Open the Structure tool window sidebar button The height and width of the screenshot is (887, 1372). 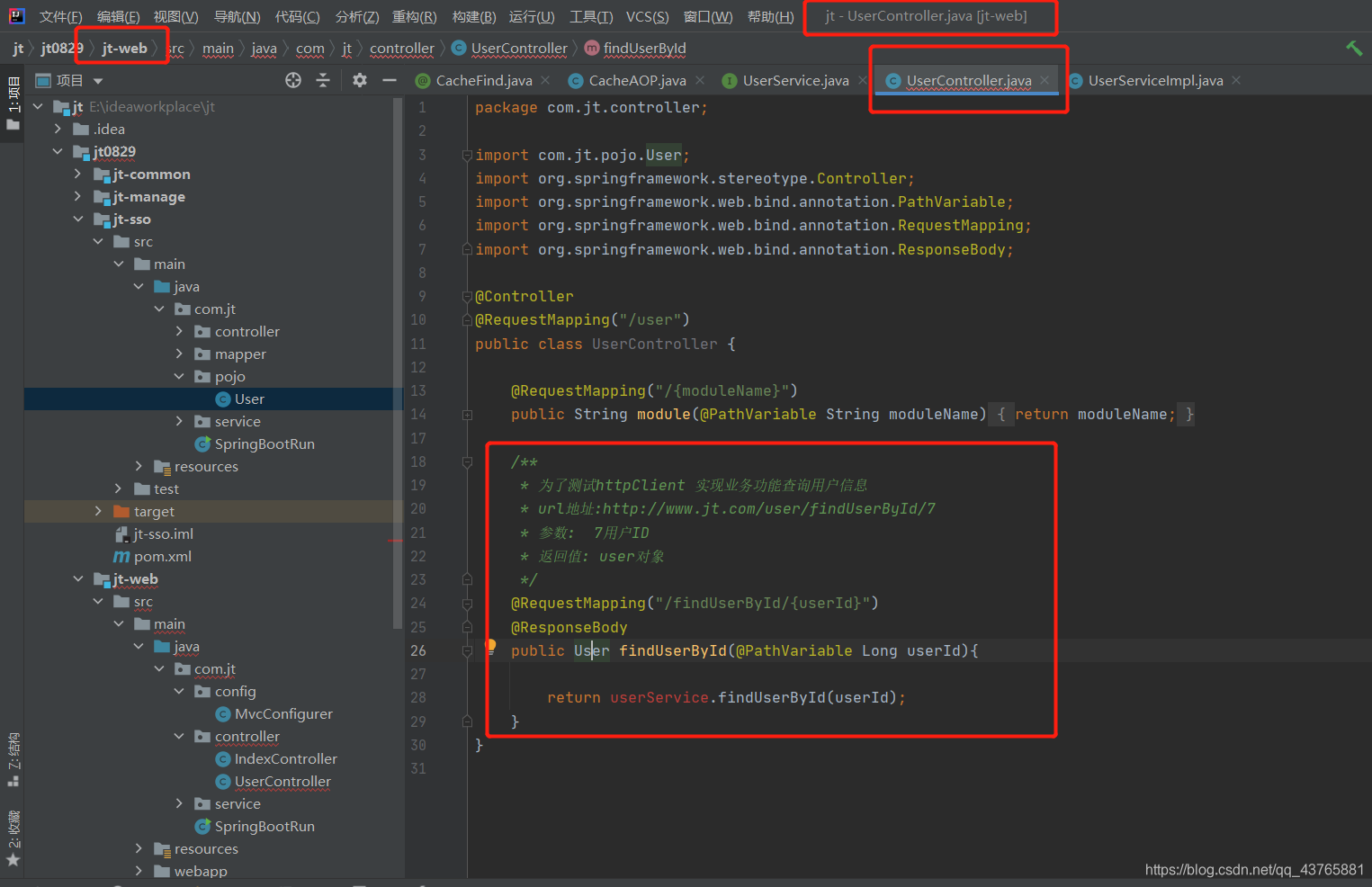13,760
